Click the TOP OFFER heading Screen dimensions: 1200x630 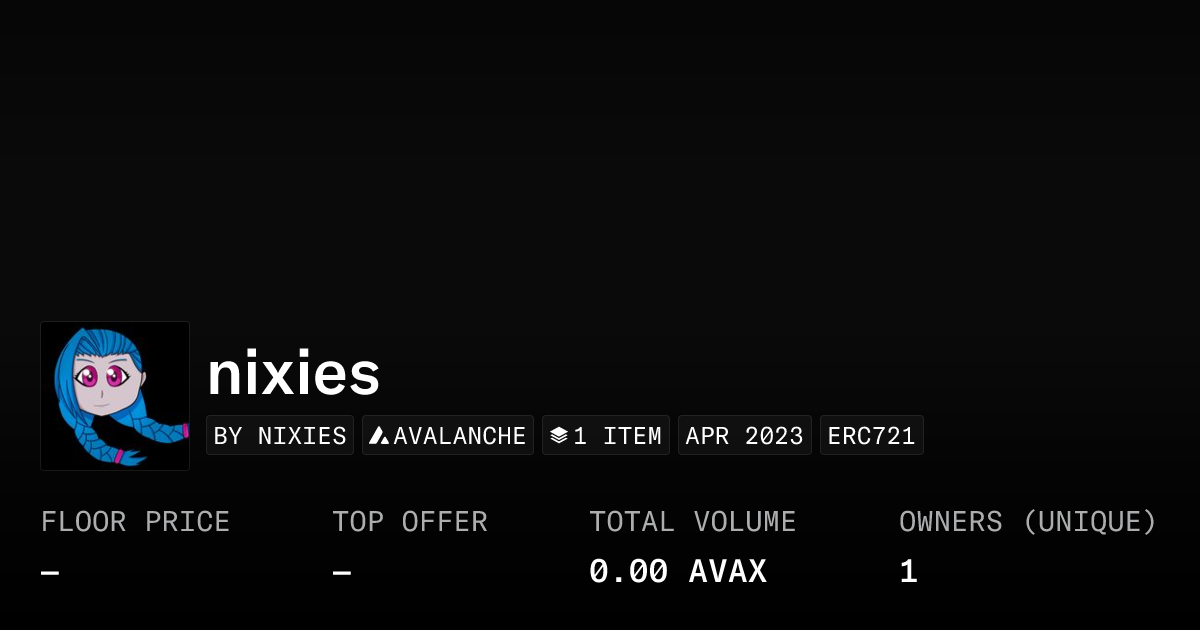[x=410, y=522]
